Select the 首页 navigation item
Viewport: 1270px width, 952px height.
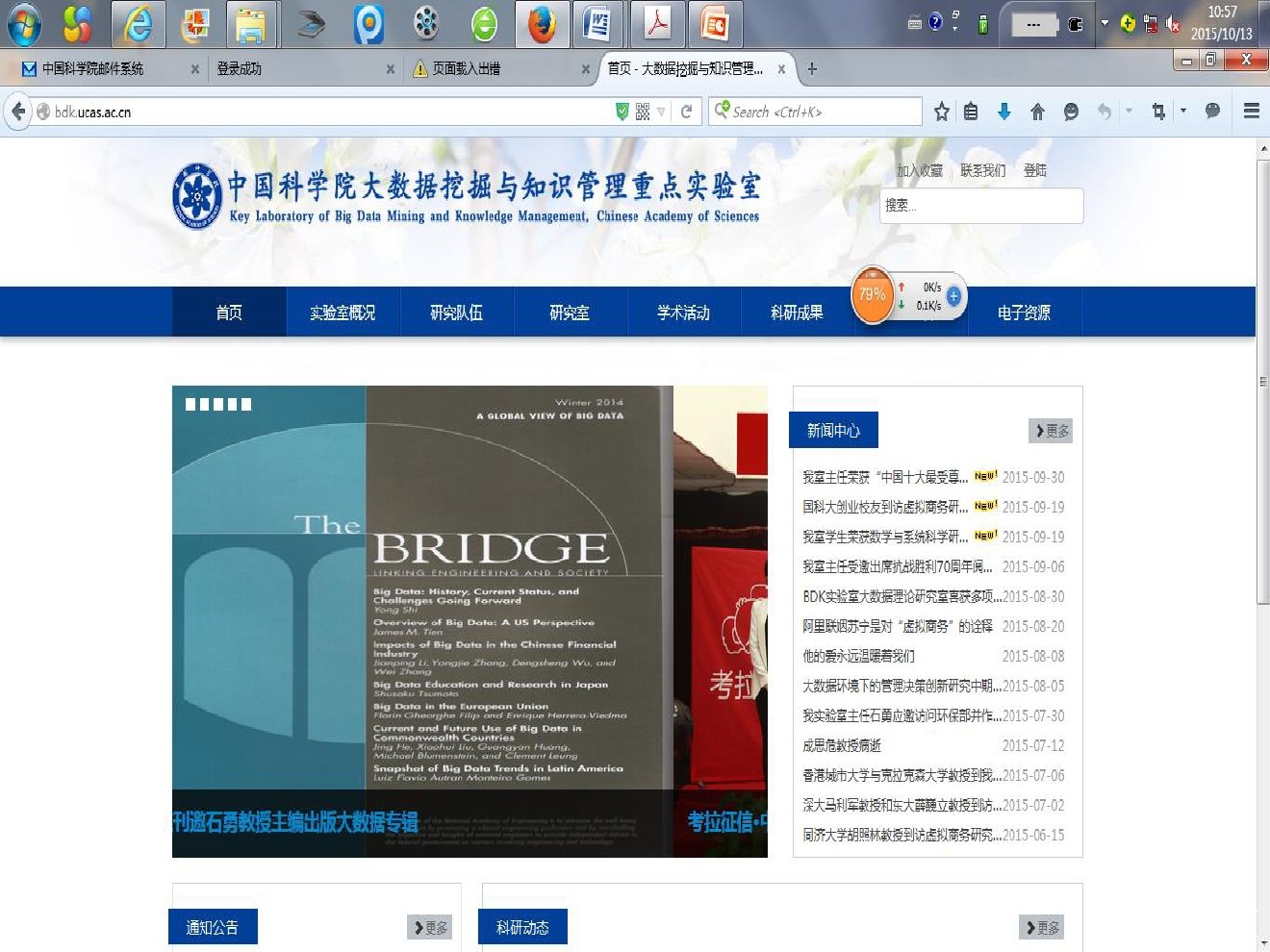[229, 313]
